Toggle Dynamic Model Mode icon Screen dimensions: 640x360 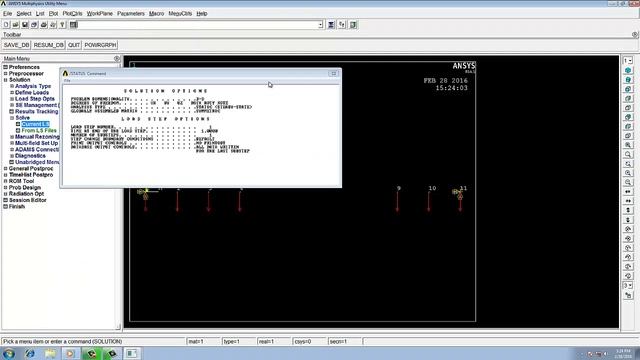[x=628, y=295]
